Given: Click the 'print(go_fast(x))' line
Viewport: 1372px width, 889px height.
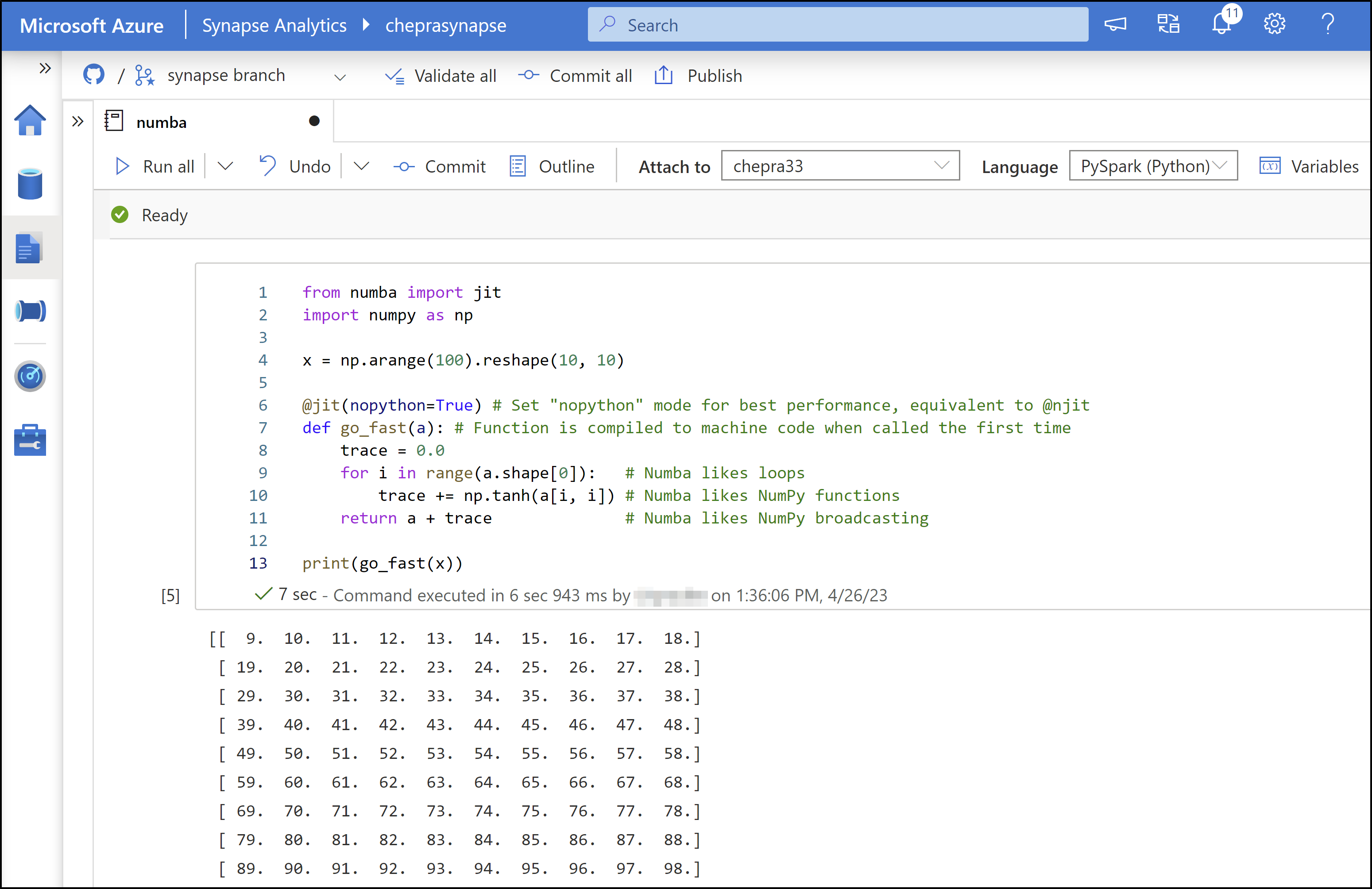Looking at the screenshot, I should (383, 563).
